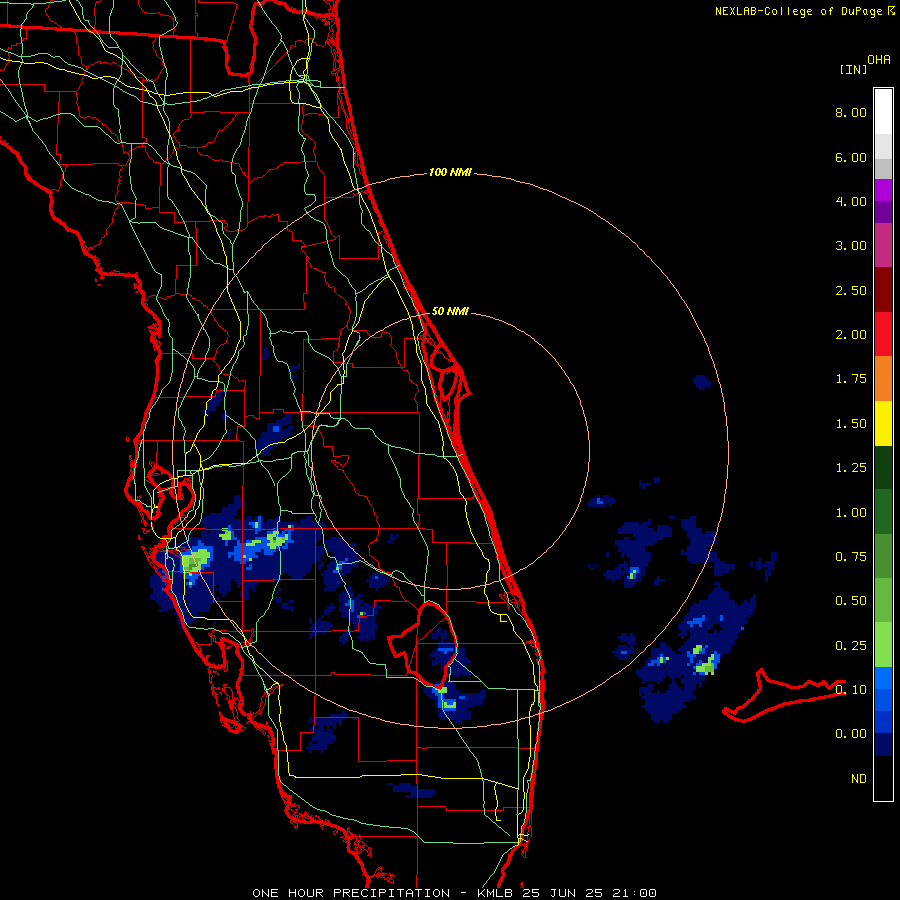Click the green rain cell near Tampa Bay
The height and width of the screenshot is (900, 900).
(x=195, y=560)
